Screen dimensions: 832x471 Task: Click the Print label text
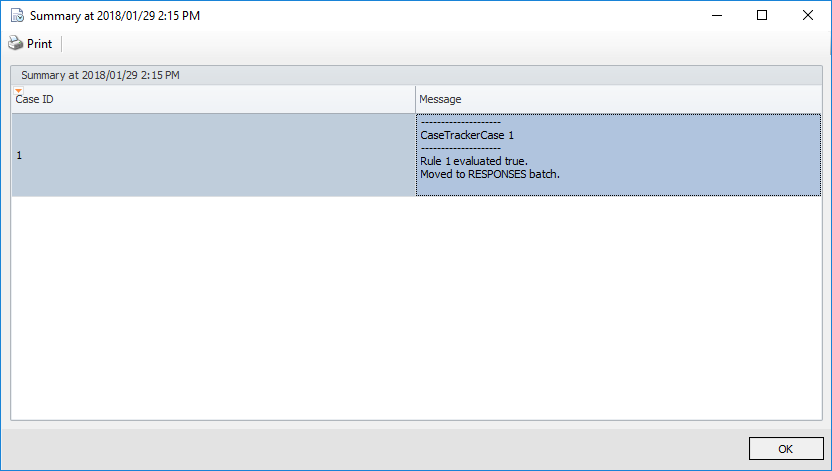(x=39, y=44)
